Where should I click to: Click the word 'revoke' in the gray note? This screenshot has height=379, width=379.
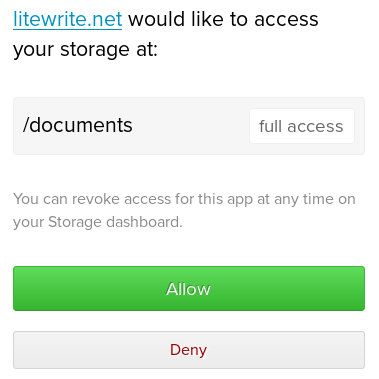[x=96, y=199]
